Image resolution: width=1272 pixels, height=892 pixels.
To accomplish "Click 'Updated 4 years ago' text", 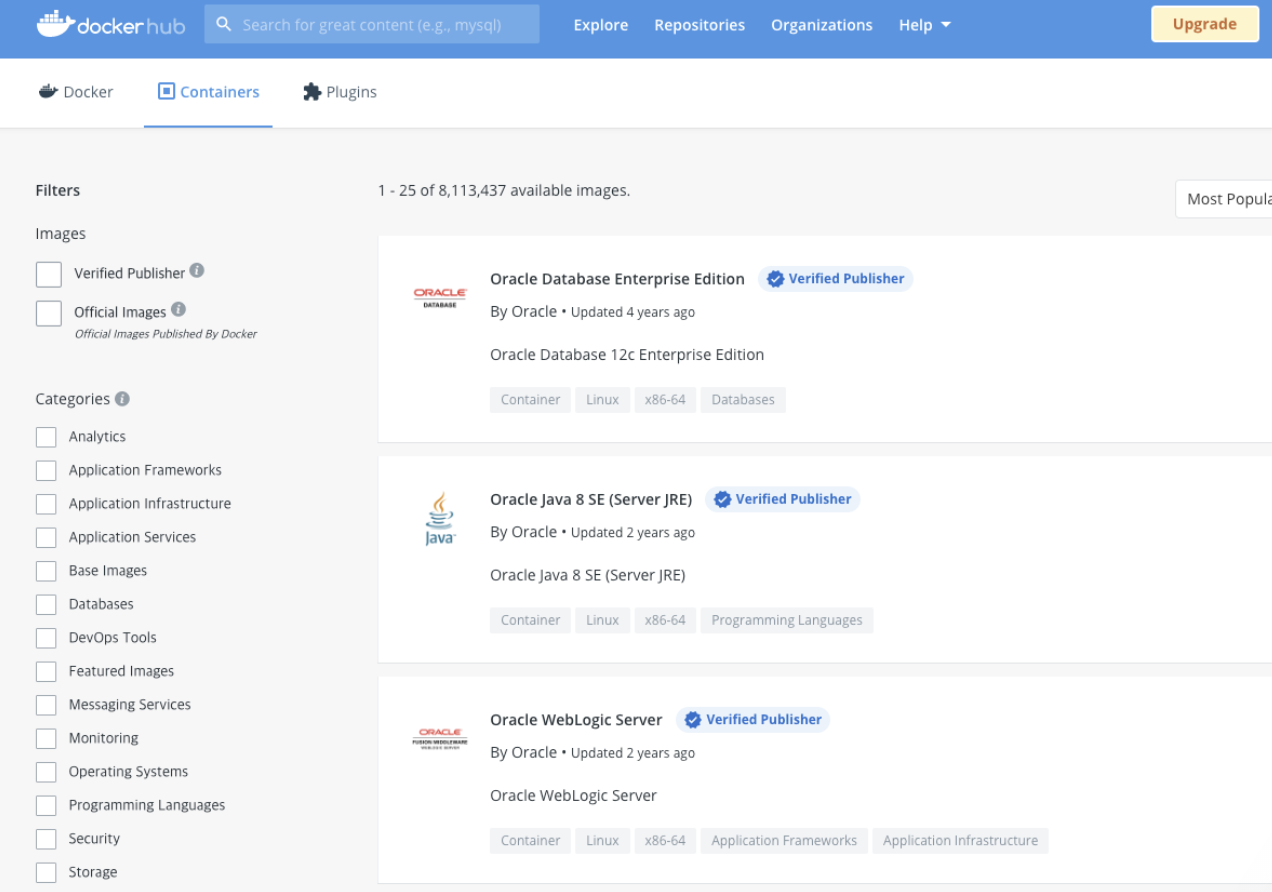I will pyautogui.click(x=633, y=312).
